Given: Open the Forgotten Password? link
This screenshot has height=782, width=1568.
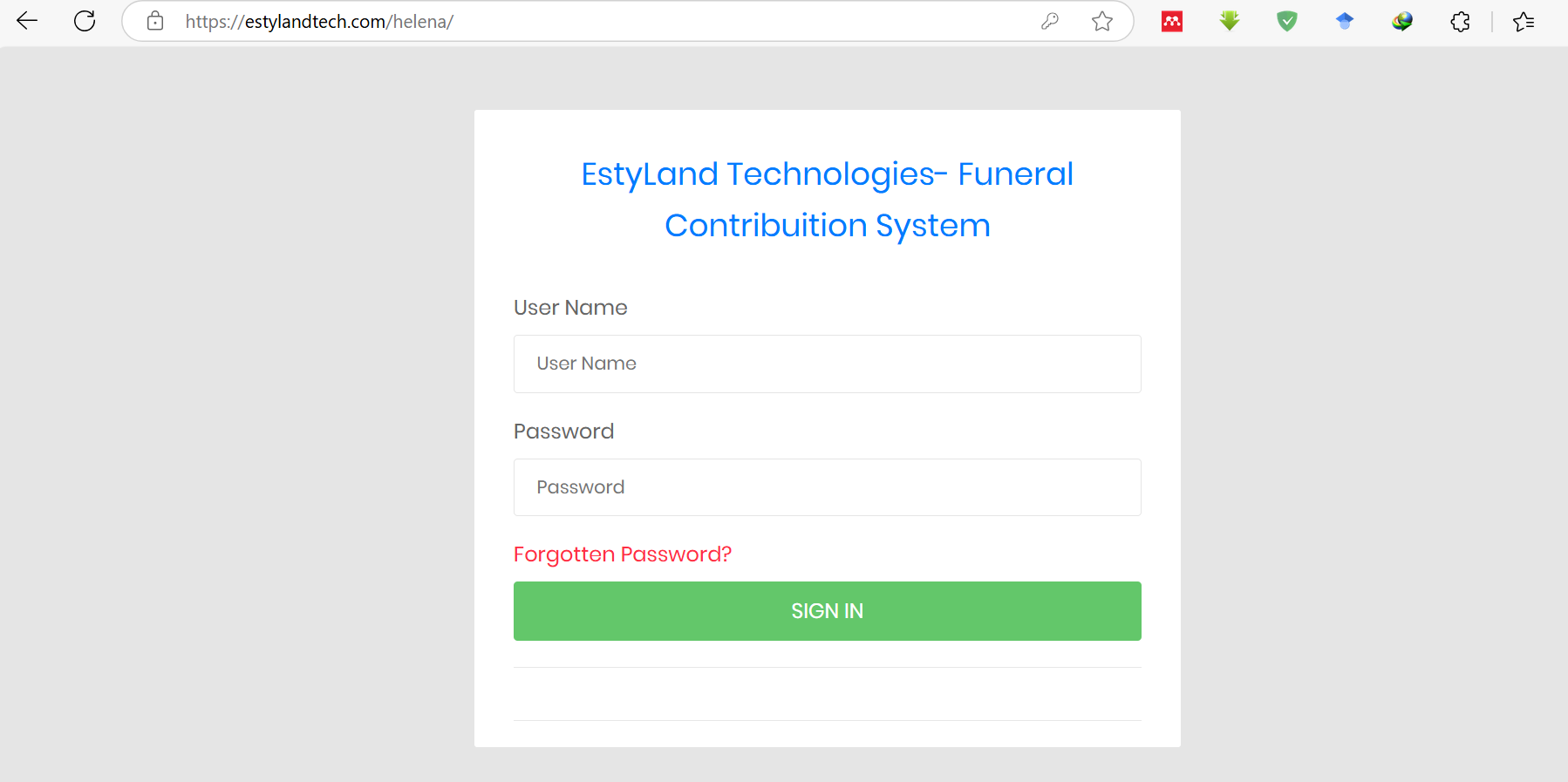Looking at the screenshot, I should 623,554.
